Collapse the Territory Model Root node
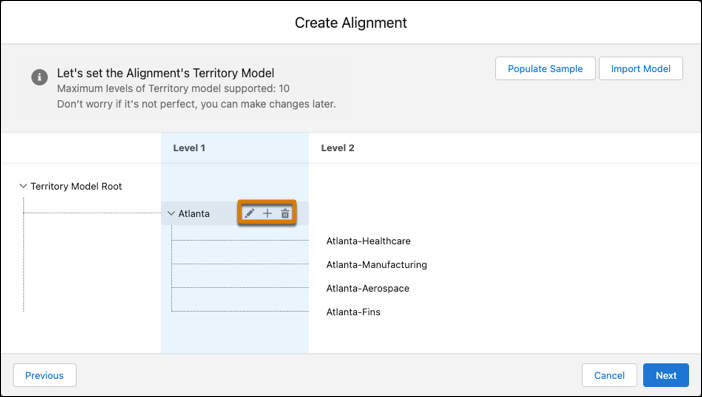702x397 pixels. pos(23,186)
